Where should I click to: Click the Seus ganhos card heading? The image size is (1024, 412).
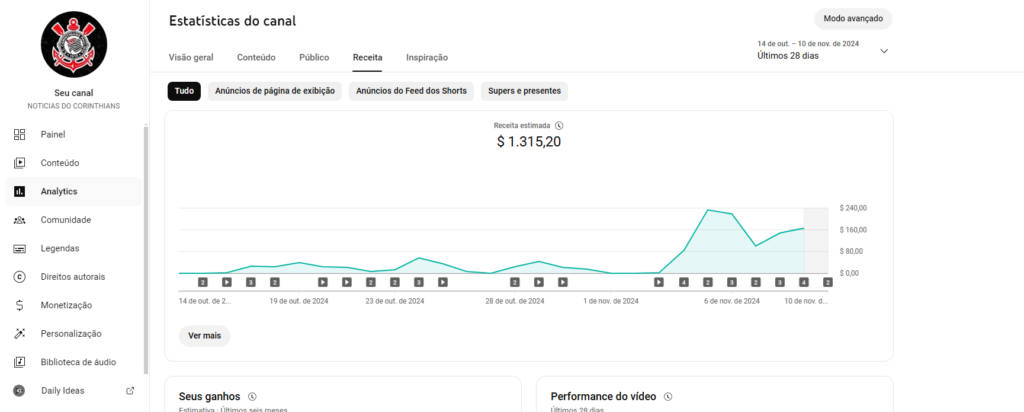(210, 396)
